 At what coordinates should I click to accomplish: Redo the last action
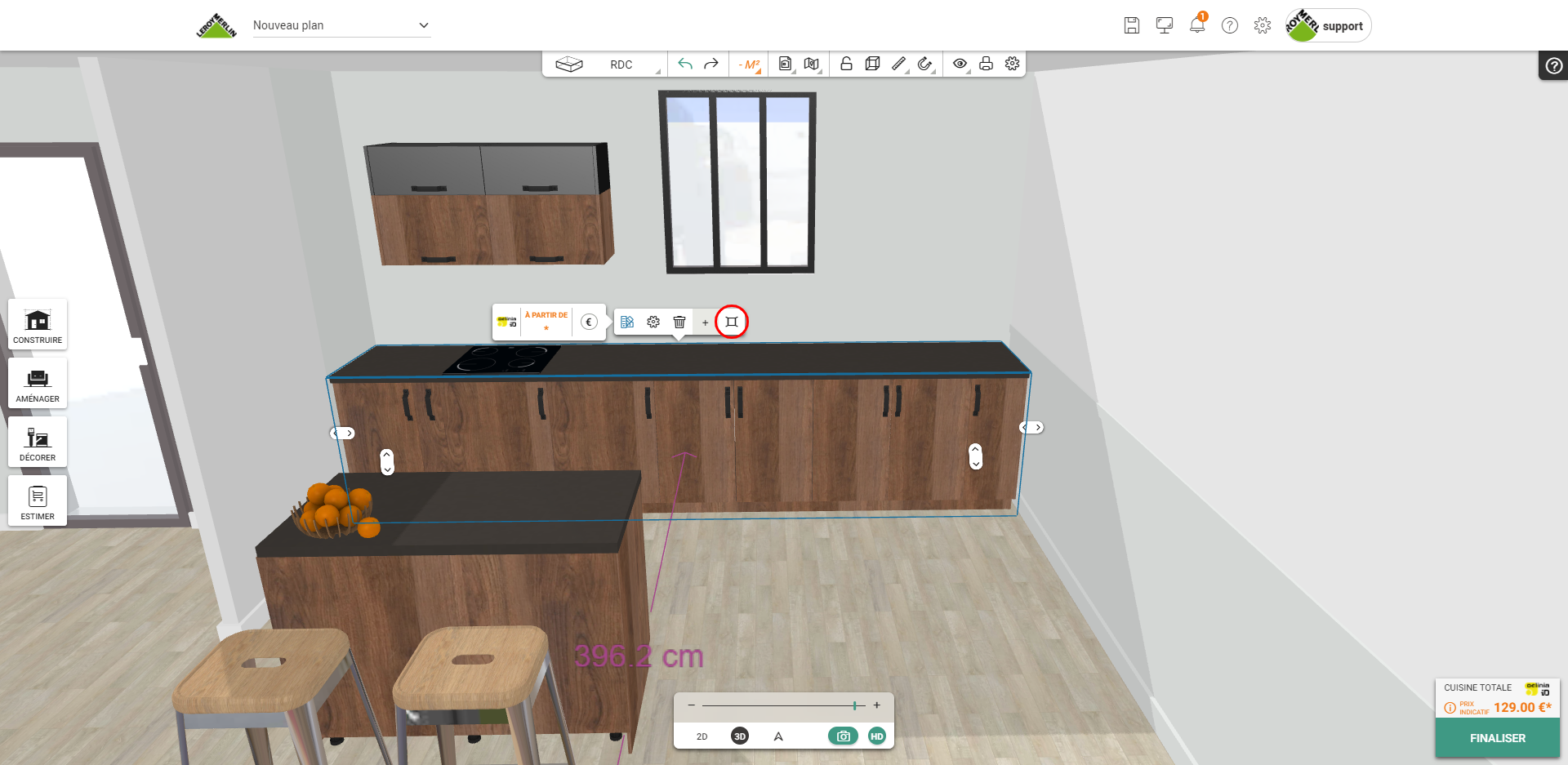click(x=711, y=64)
